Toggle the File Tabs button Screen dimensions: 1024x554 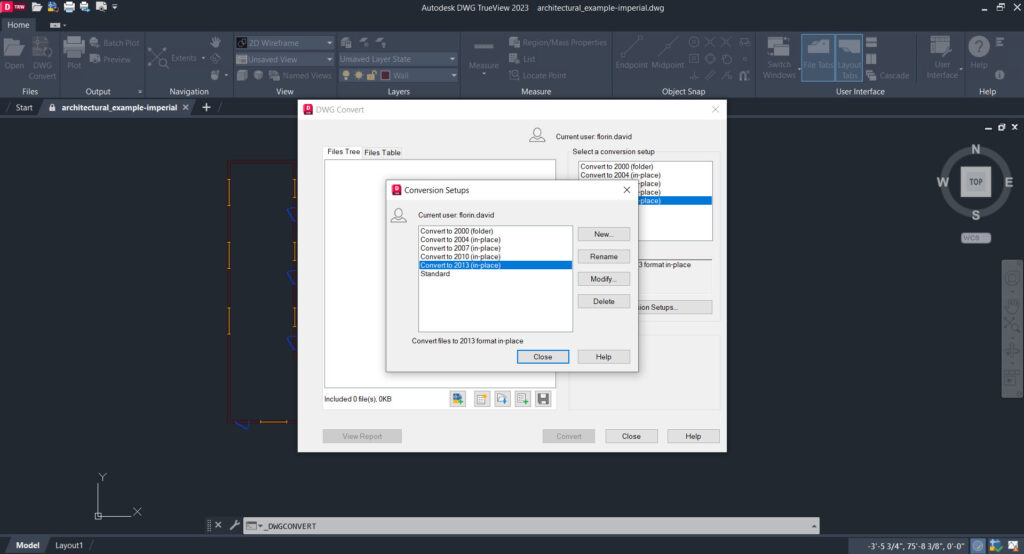click(818, 57)
